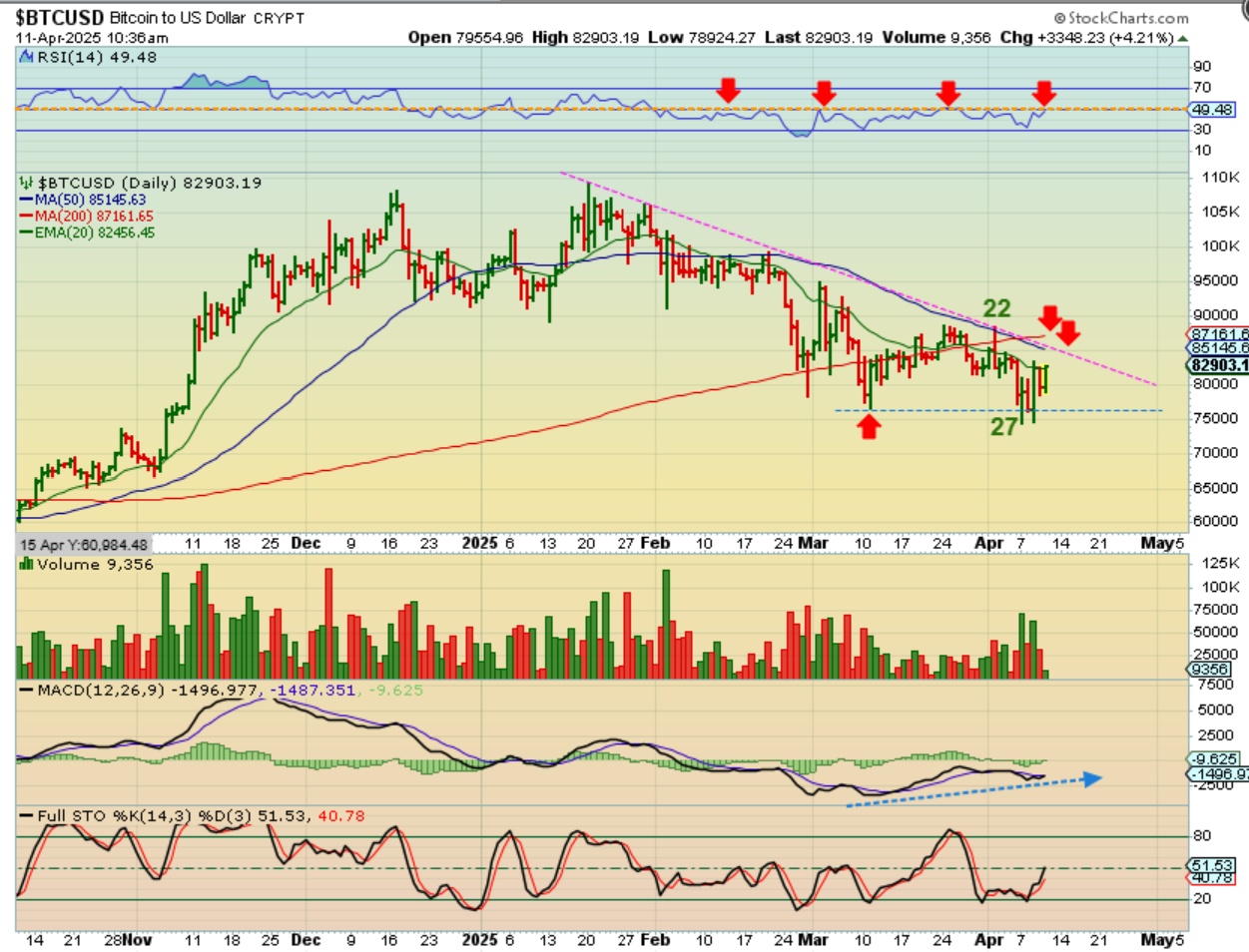
Task: Click the 60000 price axis label
Action: (x=1217, y=522)
